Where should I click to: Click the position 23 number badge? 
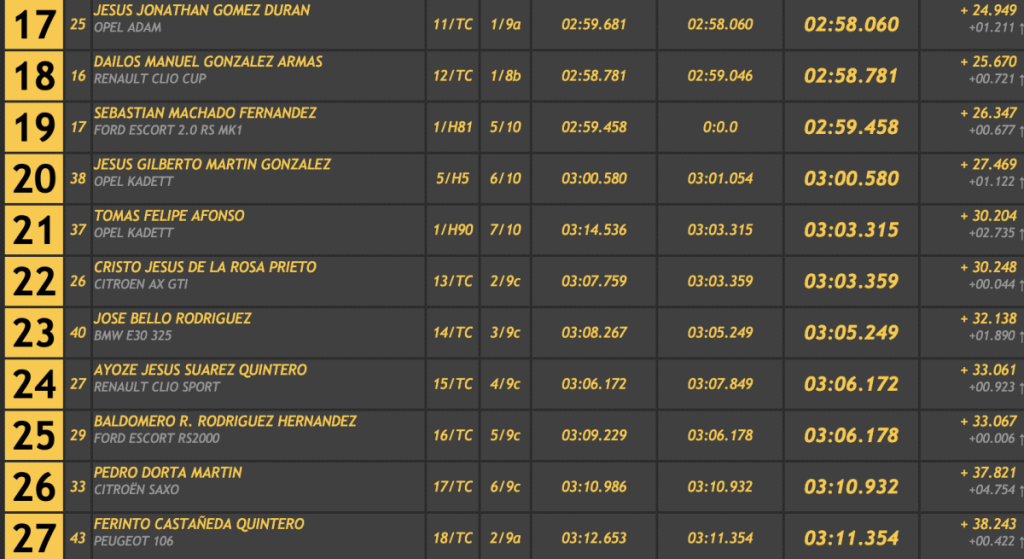pos(34,333)
